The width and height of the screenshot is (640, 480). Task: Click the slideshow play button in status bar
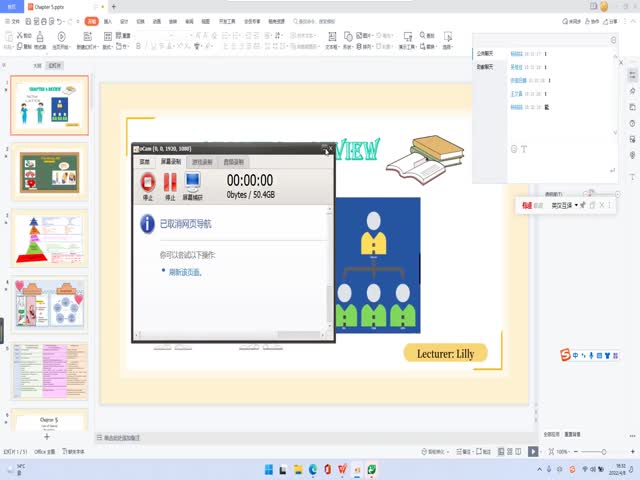(533, 452)
